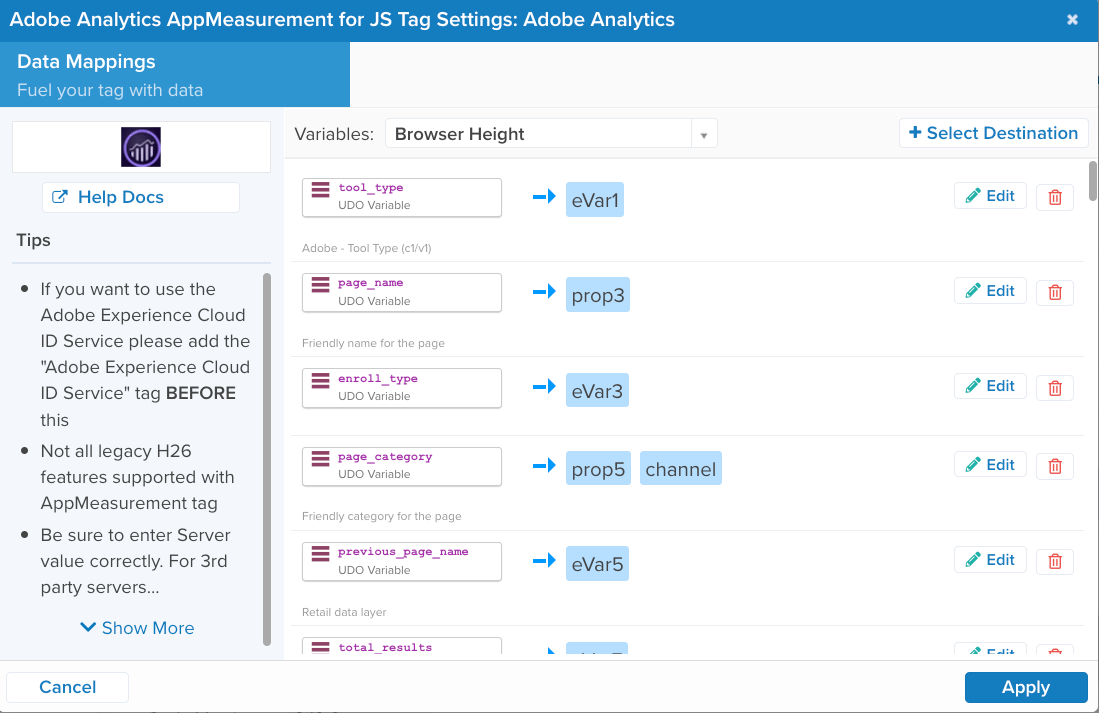Click the eVar3 destination tag
1099x713 pixels.
tap(597, 391)
